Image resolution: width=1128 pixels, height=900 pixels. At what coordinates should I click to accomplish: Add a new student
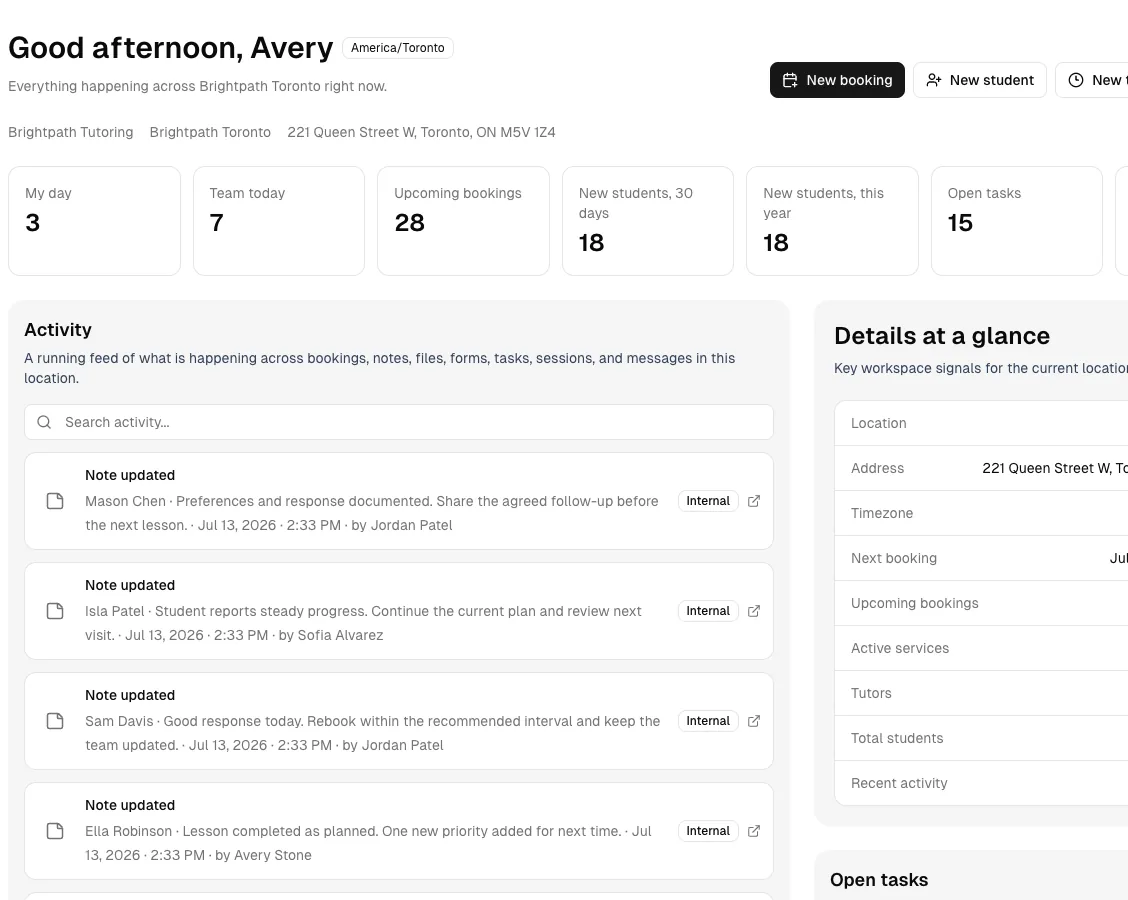click(x=979, y=80)
